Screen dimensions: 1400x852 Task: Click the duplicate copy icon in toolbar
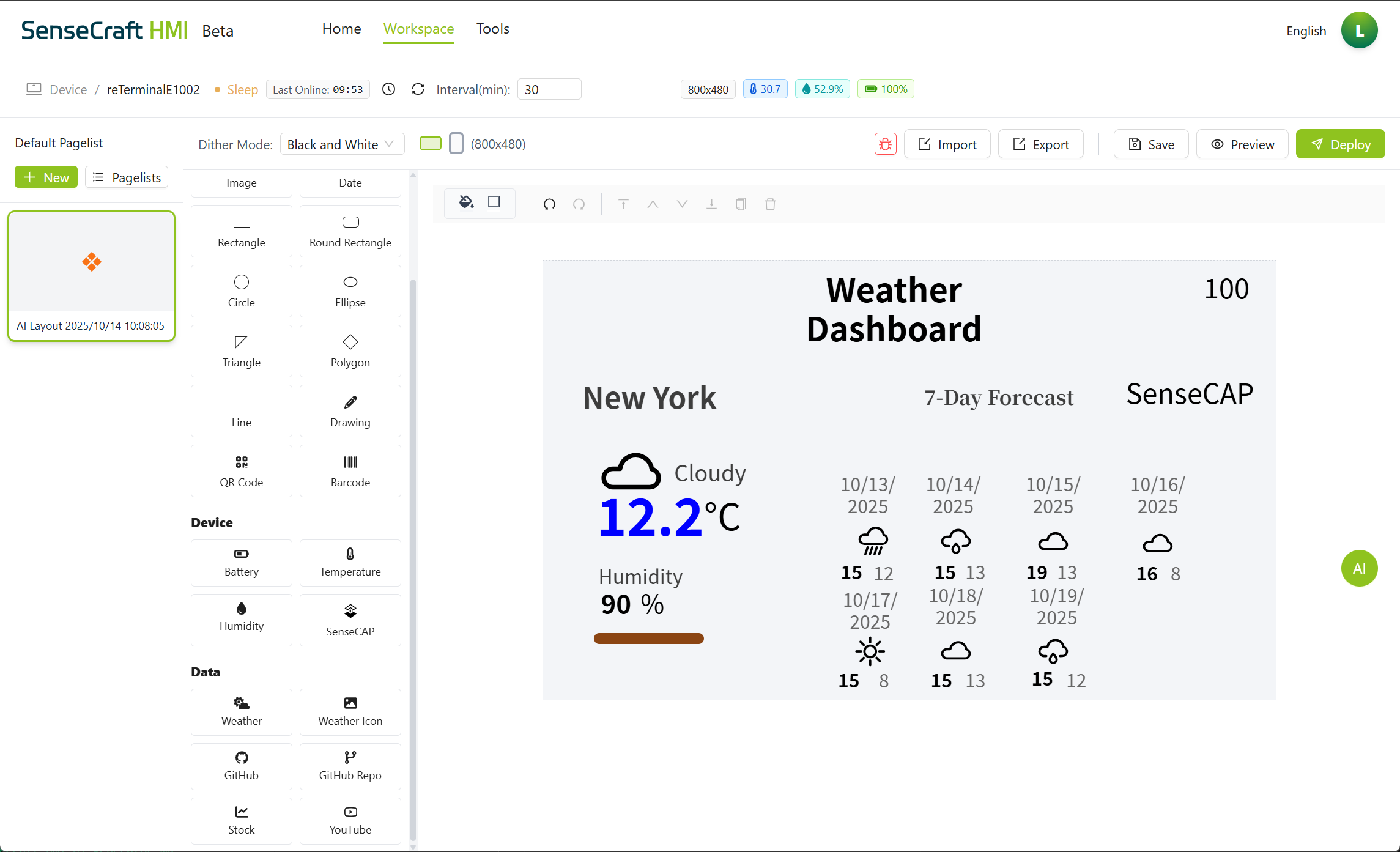click(x=741, y=204)
